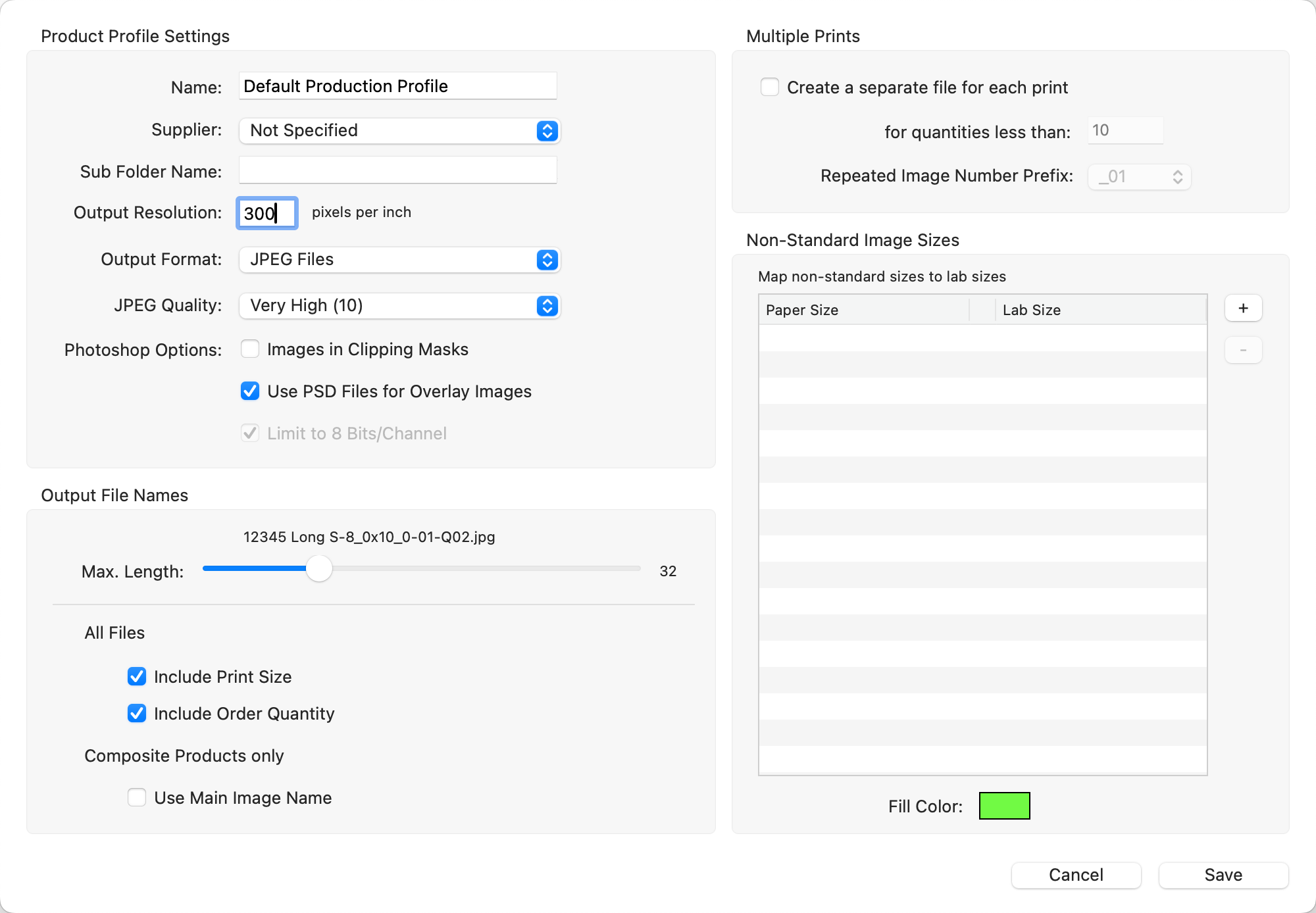Image resolution: width=1316 pixels, height=913 pixels.
Task: Click the Name text field
Action: tap(397, 86)
